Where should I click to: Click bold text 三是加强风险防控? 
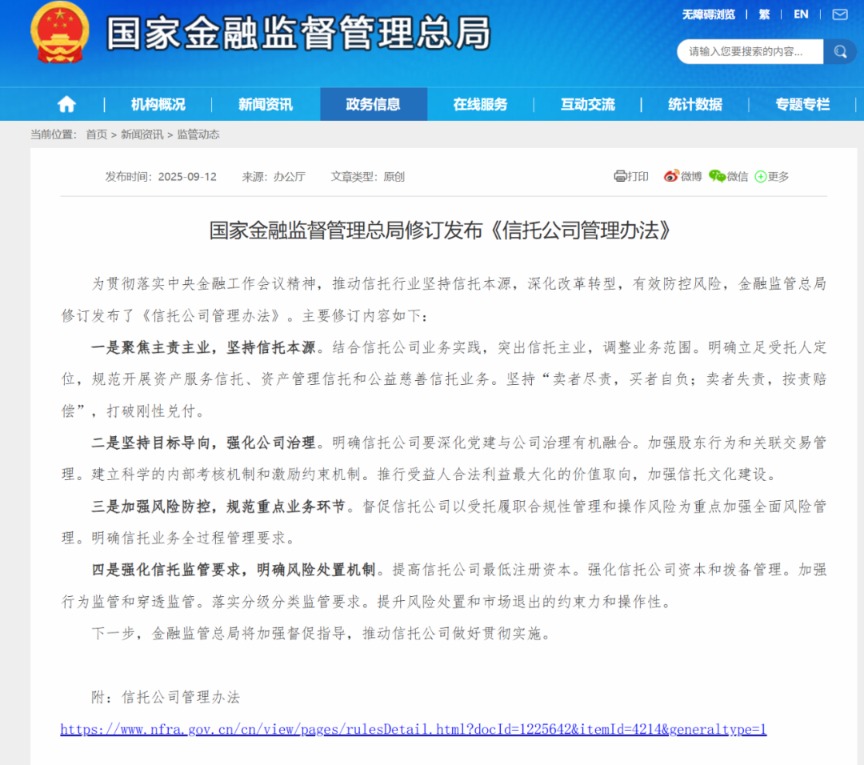click(151, 506)
